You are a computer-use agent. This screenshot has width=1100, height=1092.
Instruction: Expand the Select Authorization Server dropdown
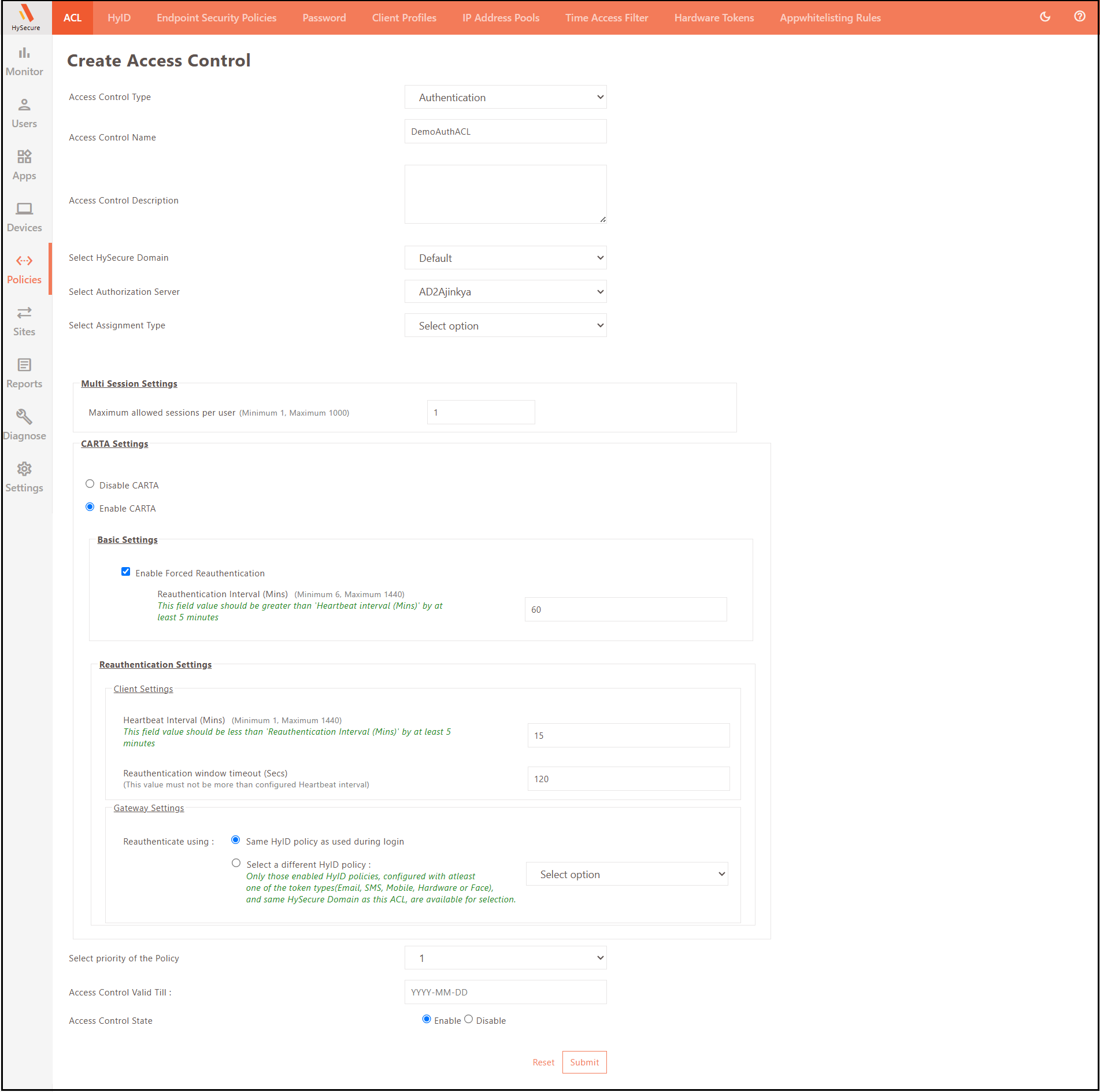[x=505, y=292]
